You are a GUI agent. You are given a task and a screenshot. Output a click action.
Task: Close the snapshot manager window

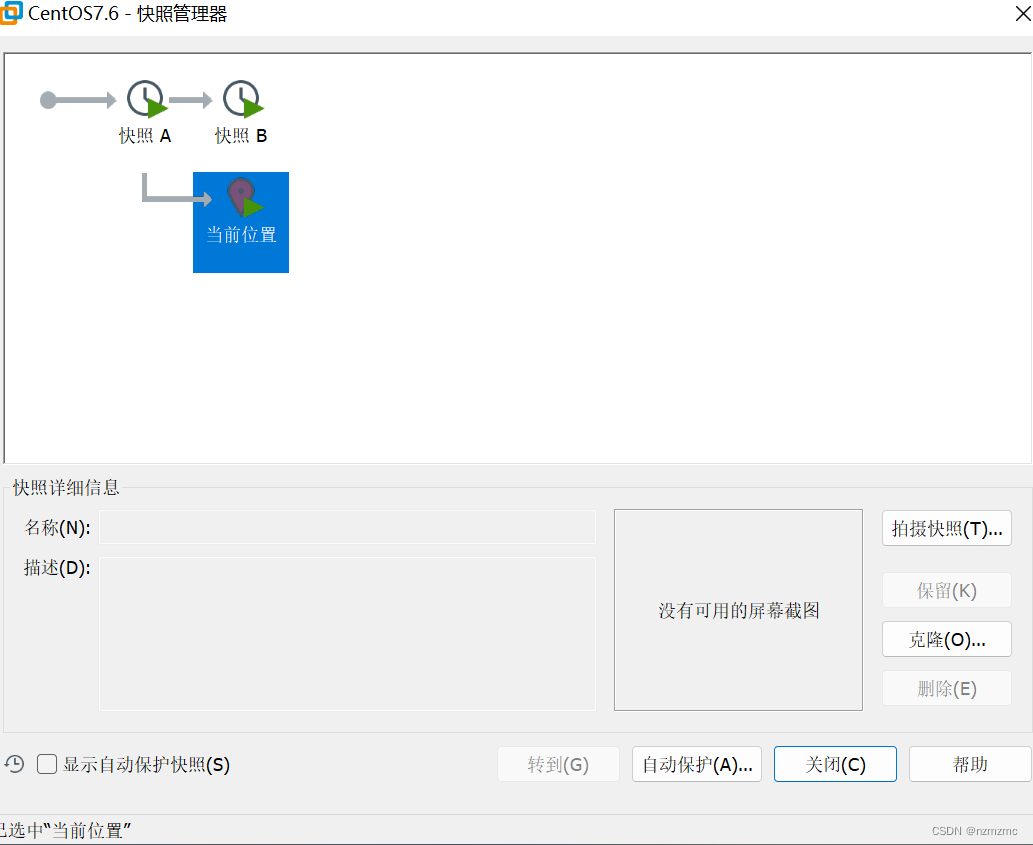[x=1022, y=13]
